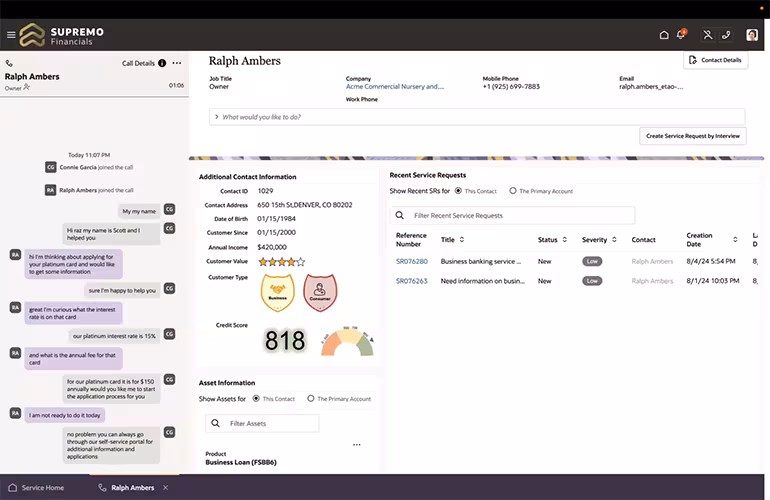Click the message our platinum interest rate is 15%
This screenshot has width=770, height=500.
coord(114,336)
